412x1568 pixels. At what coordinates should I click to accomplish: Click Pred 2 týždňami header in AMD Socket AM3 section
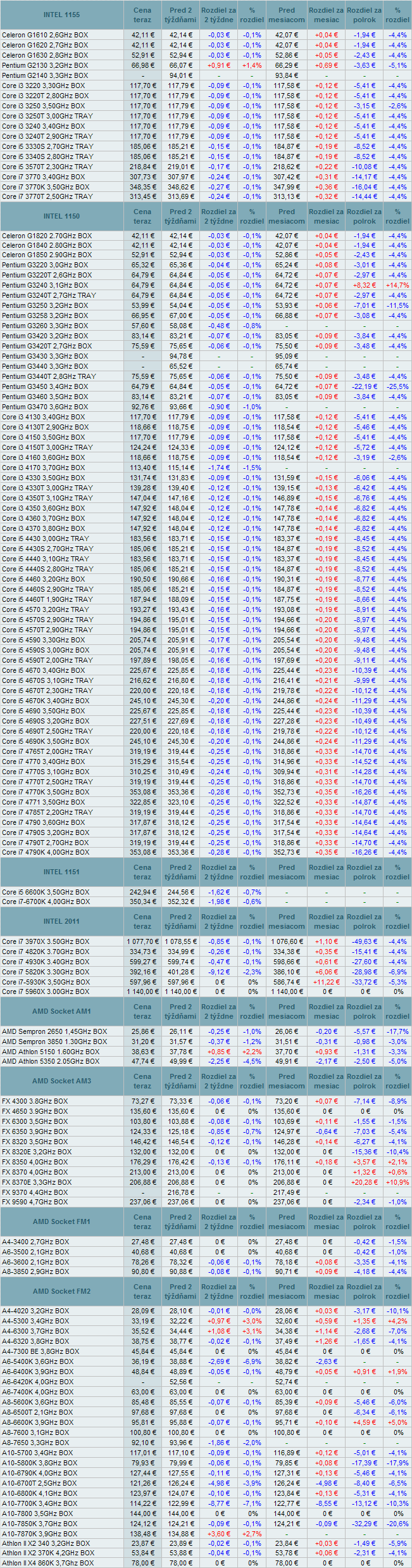pyautogui.click(x=181, y=1081)
